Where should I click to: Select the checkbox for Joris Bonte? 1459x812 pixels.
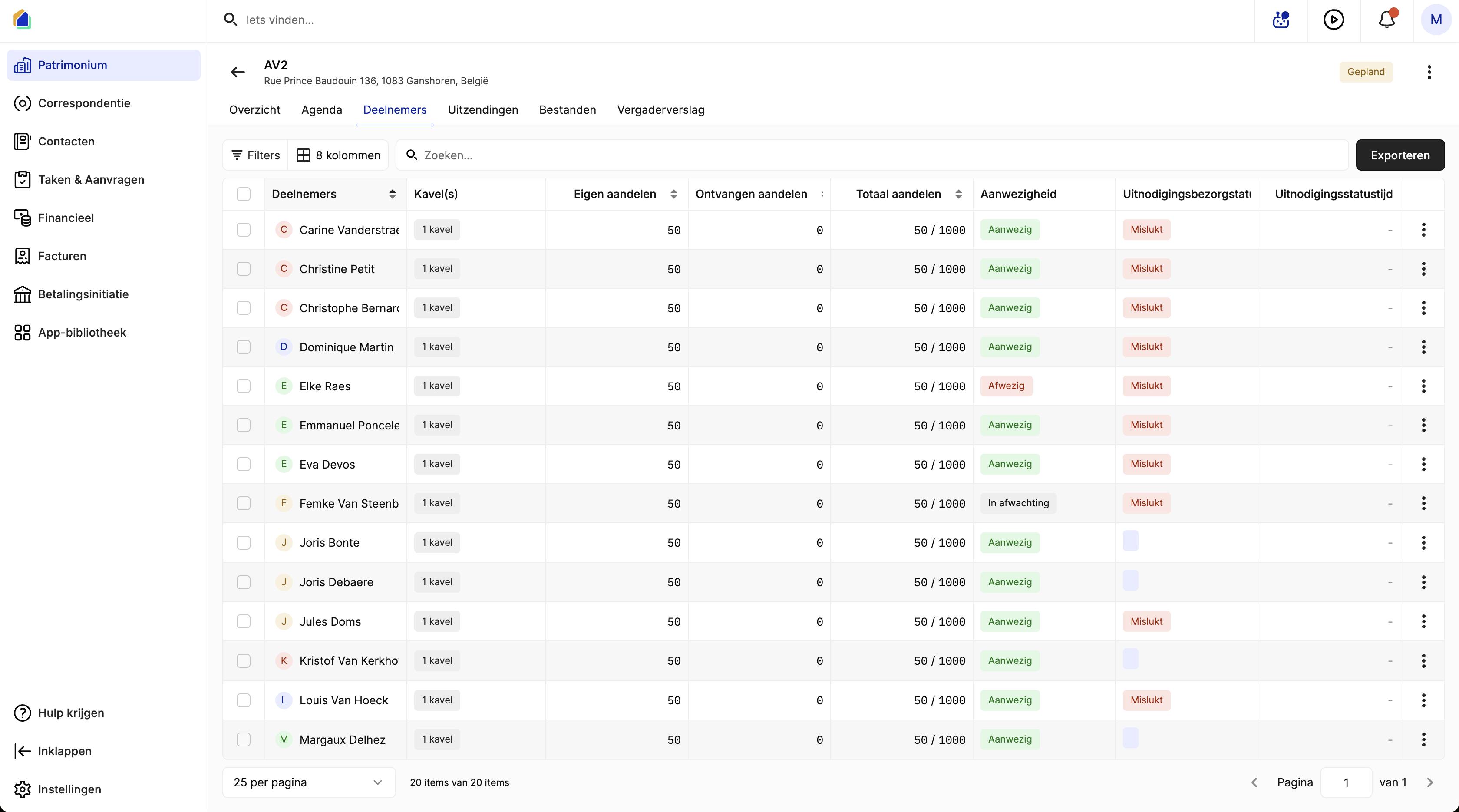click(x=244, y=543)
